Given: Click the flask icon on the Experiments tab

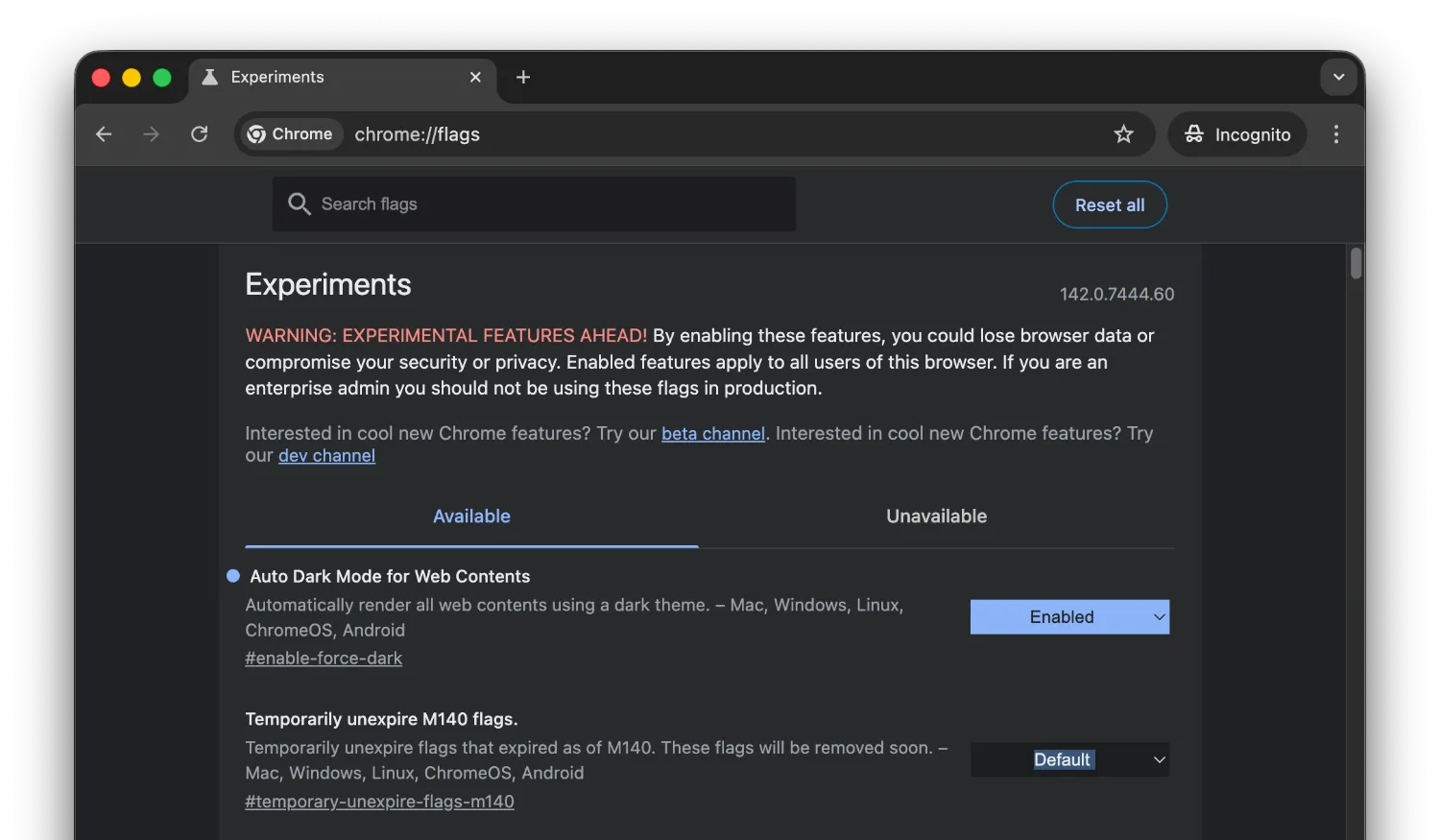Looking at the screenshot, I should 208,77.
